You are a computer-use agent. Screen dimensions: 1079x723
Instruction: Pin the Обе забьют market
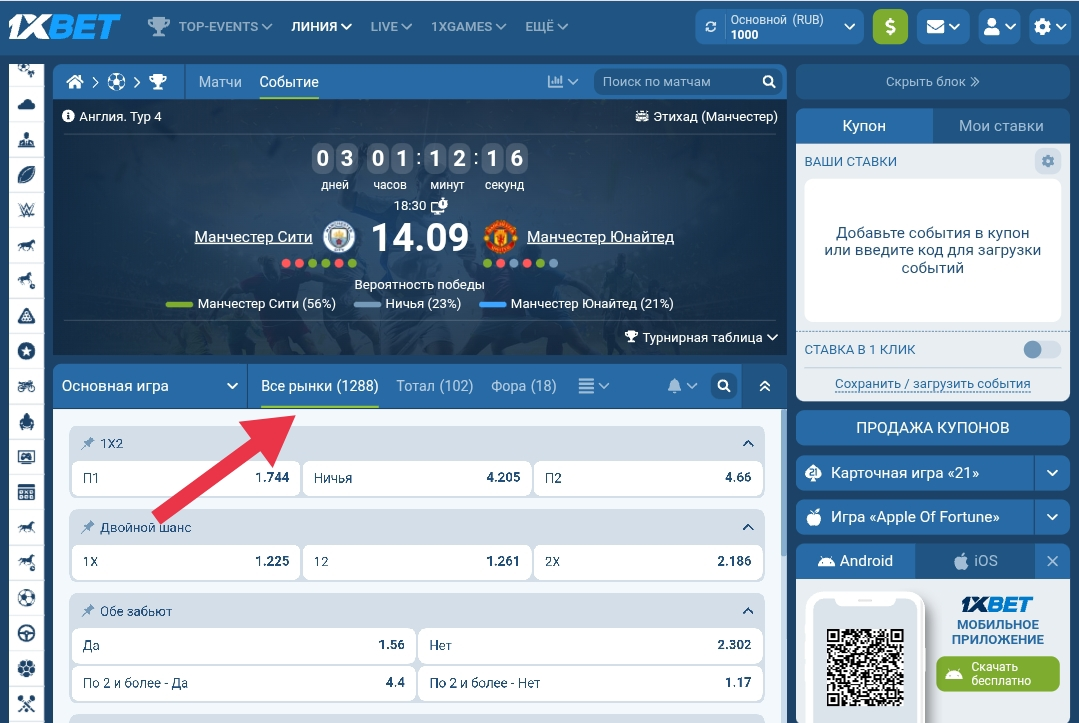(88, 611)
